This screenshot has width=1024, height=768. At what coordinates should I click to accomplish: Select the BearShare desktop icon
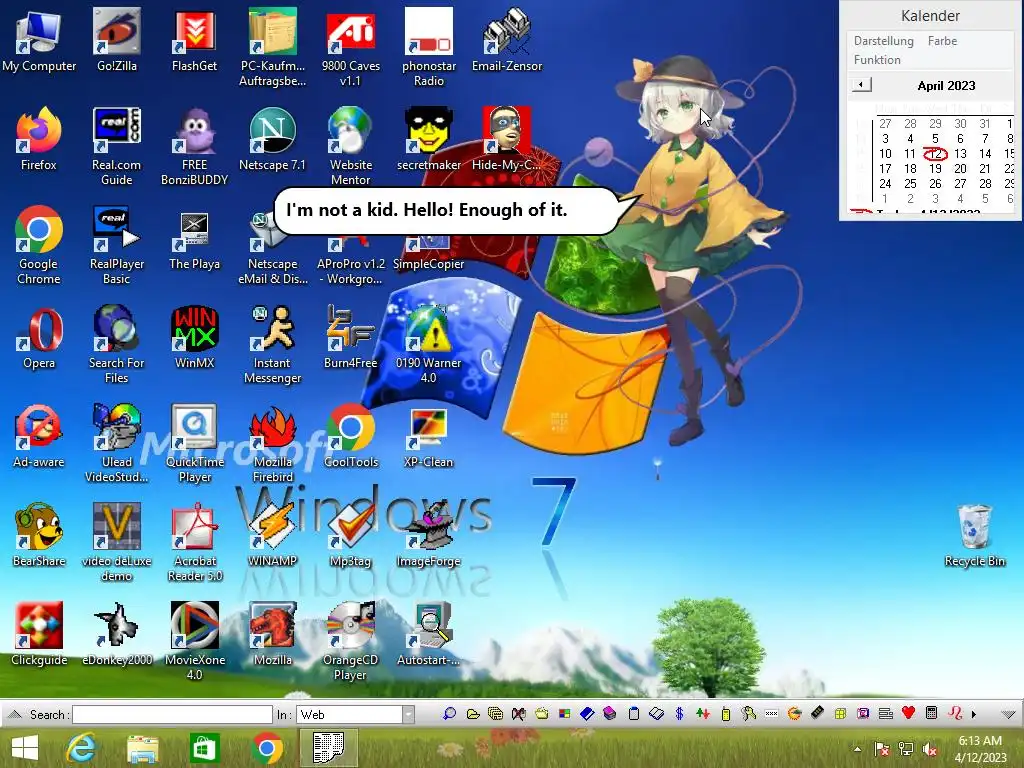pos(39,536)
